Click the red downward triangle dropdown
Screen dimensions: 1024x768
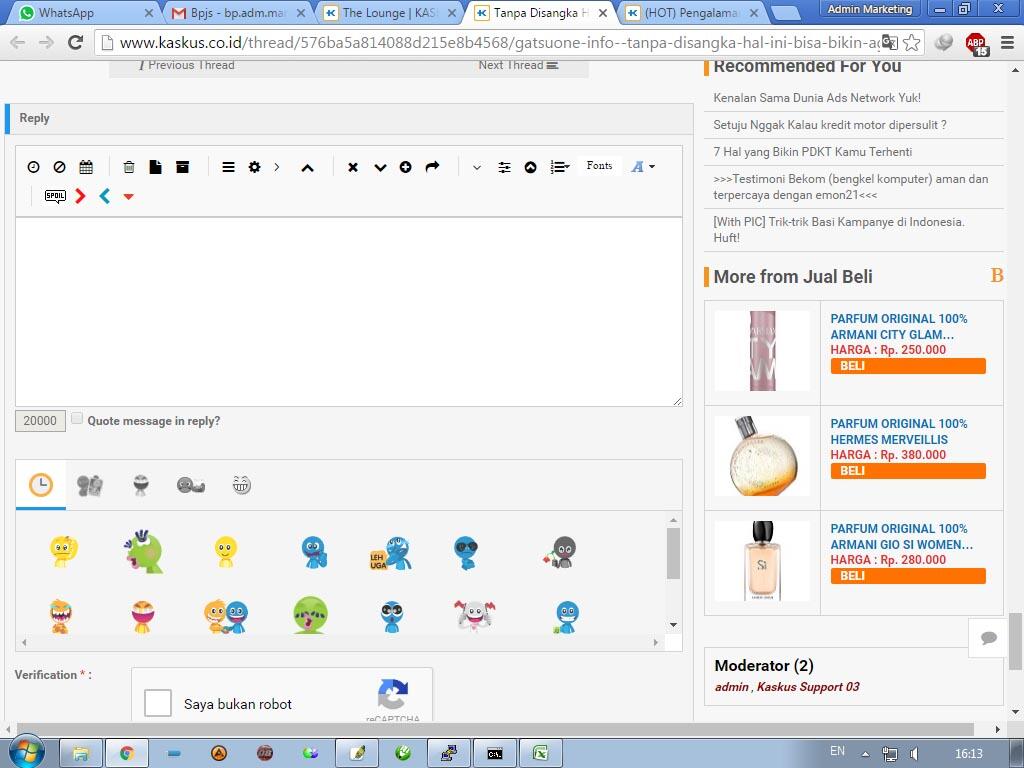pyautogui.click(x=129, y=197)
